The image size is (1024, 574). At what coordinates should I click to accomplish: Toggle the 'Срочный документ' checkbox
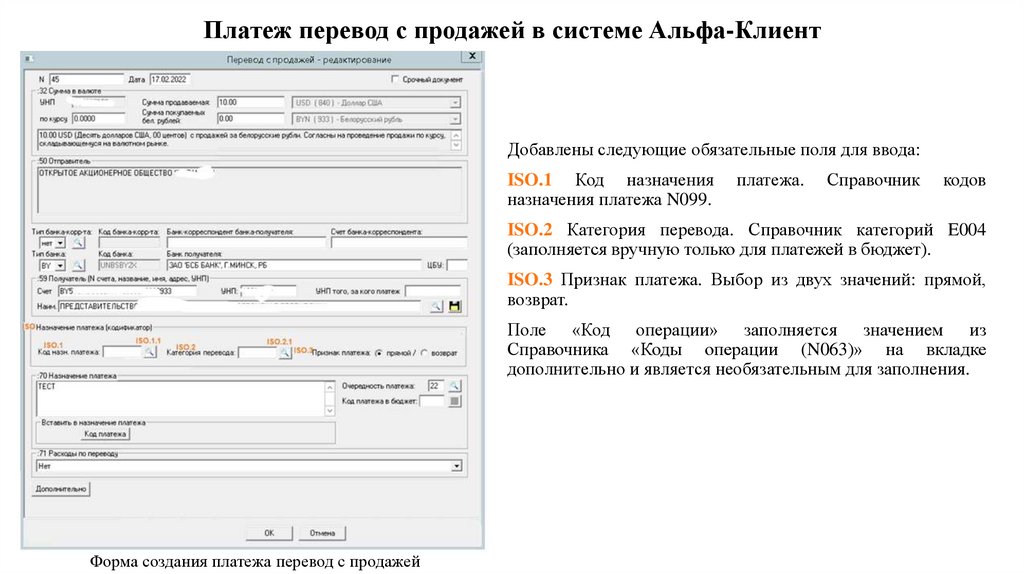tap(394, 79)
